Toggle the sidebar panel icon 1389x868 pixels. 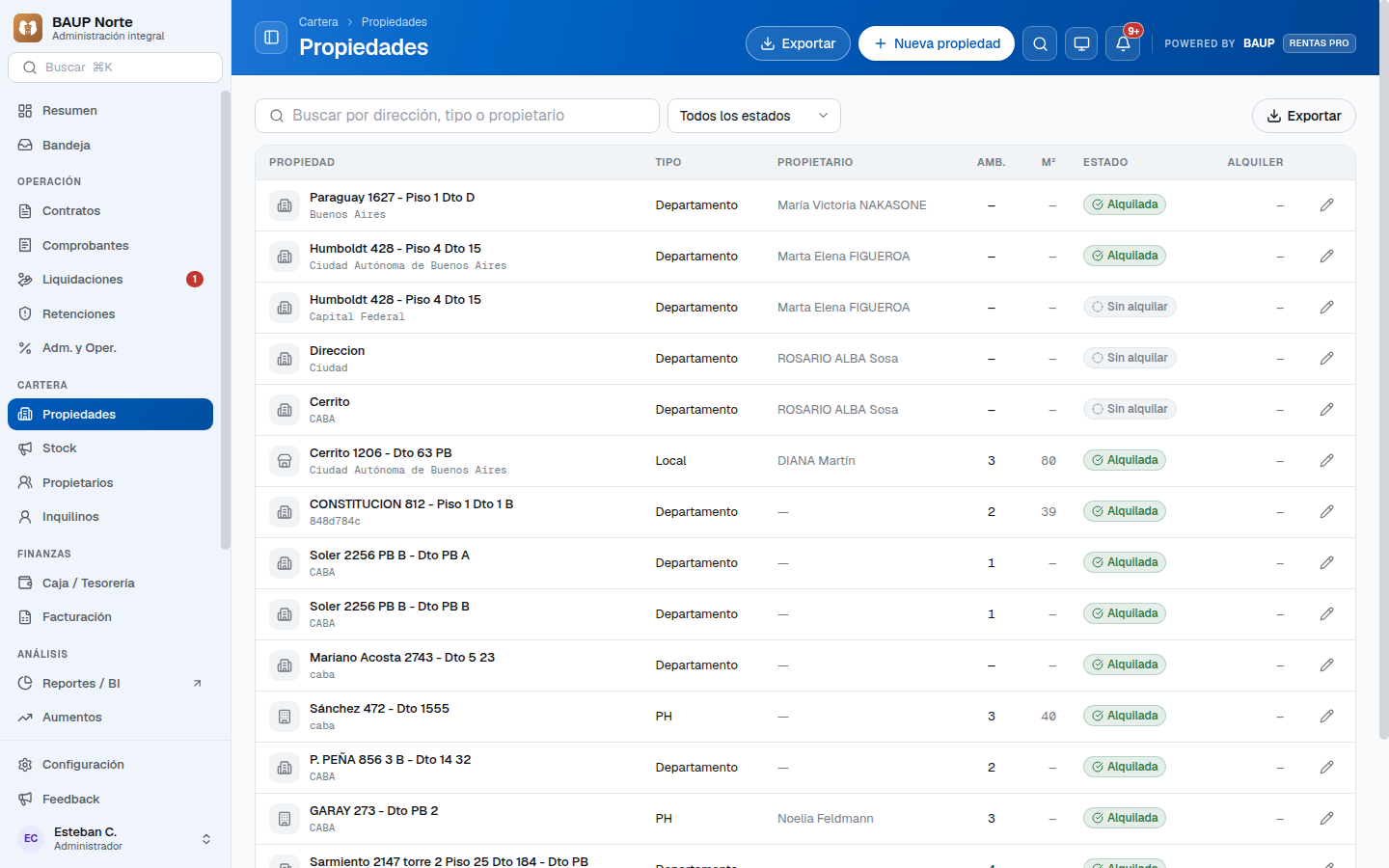[x=271, y=38]
